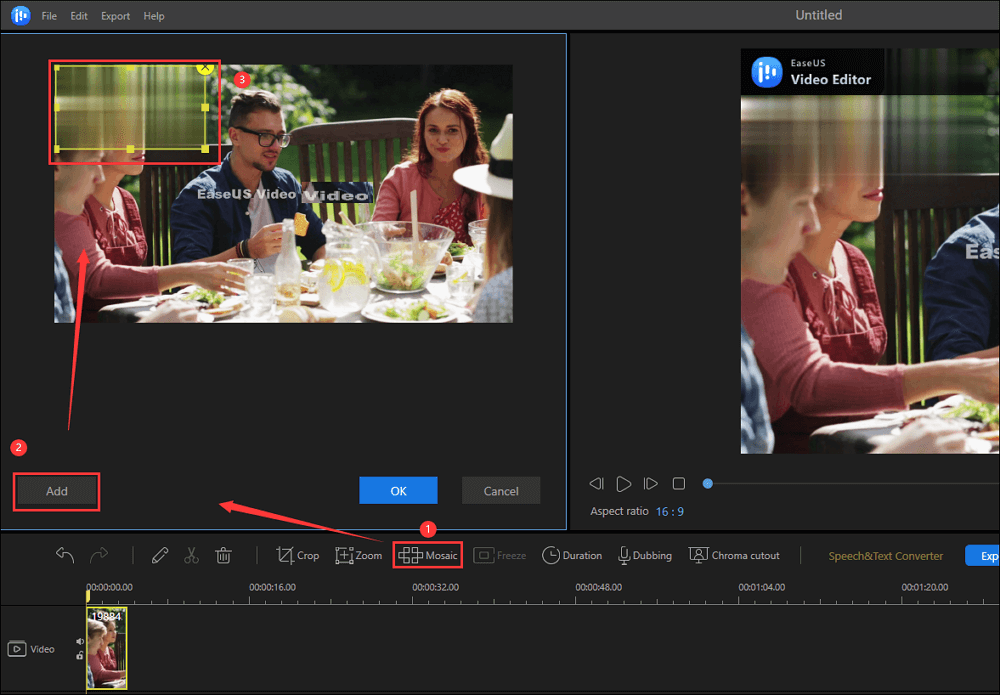Open the Export menu
This screenshot has width=1000, height=695.
click(115, 16)
